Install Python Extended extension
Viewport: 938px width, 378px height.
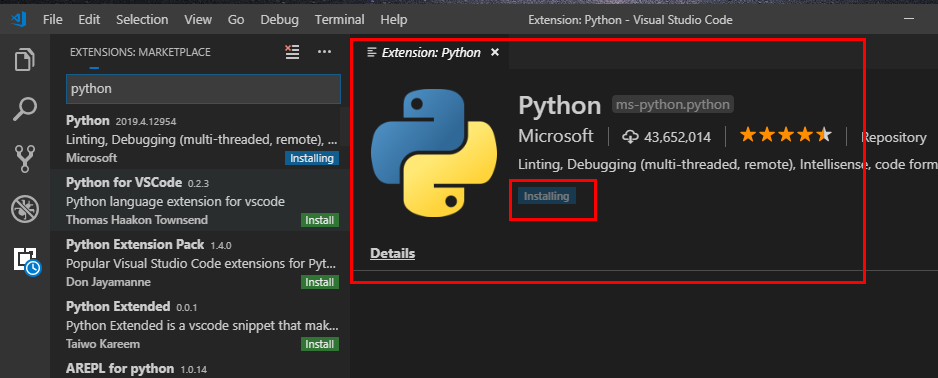(x=319, y=344)
